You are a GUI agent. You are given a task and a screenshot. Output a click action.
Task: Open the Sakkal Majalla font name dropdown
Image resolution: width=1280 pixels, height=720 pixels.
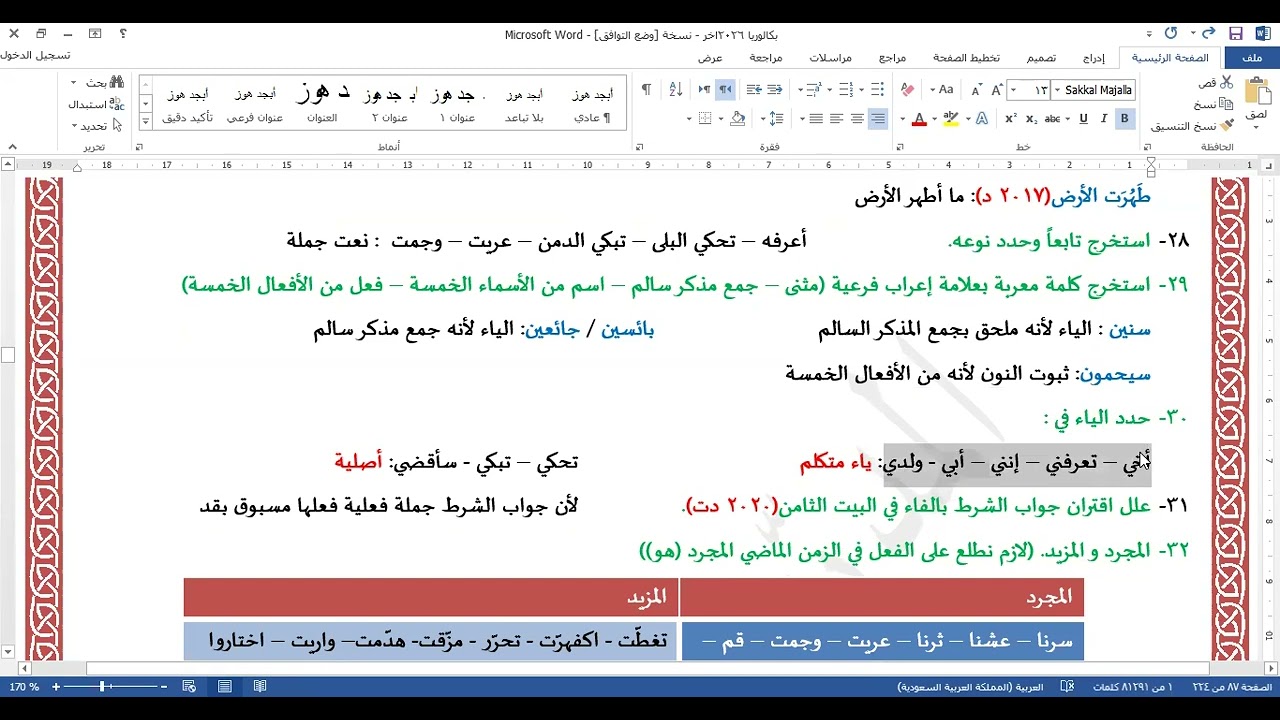coord(1057,90)
